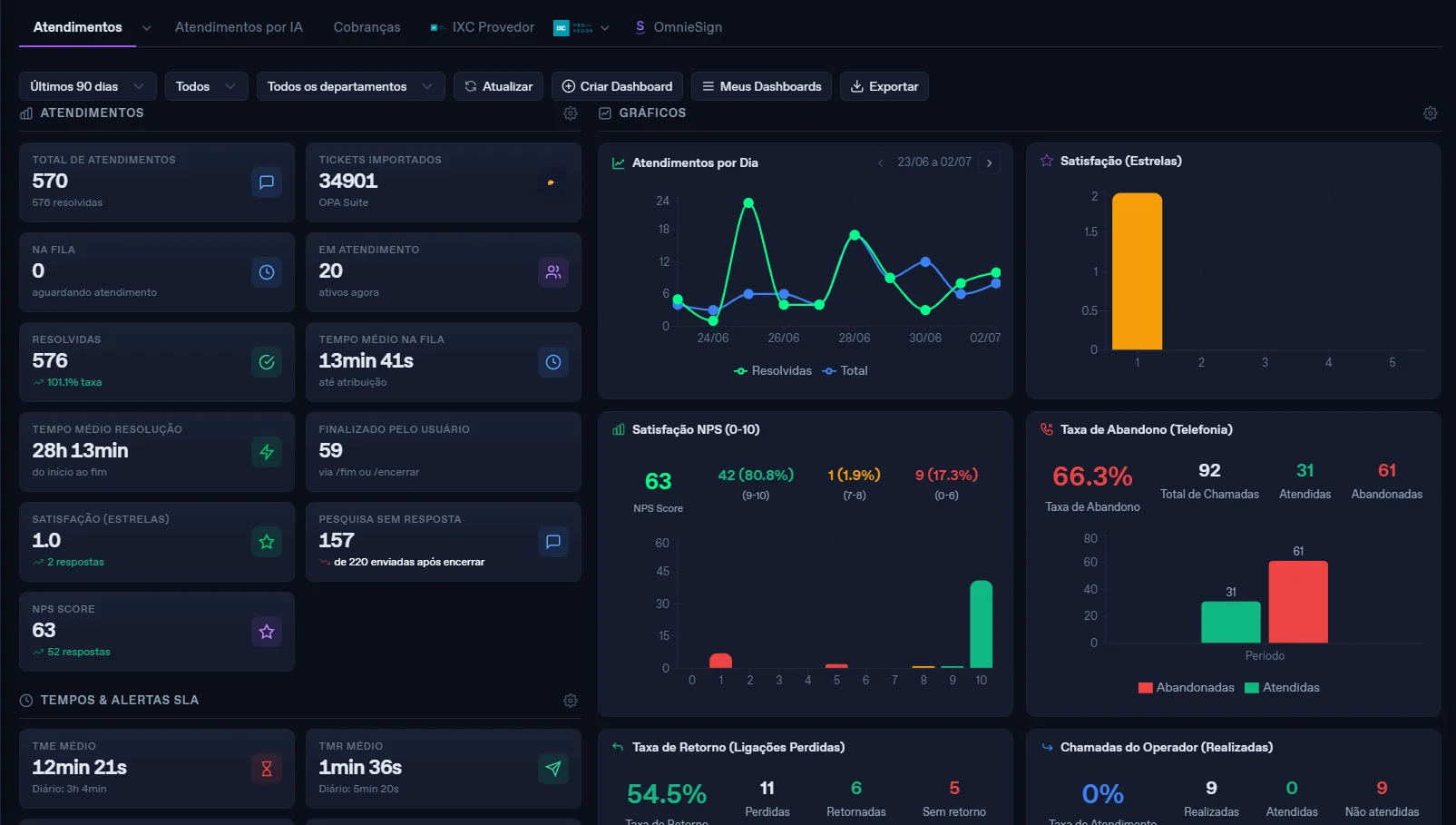Toggle Atendidas legend in abandonment chart

[x=1283, y=688]
